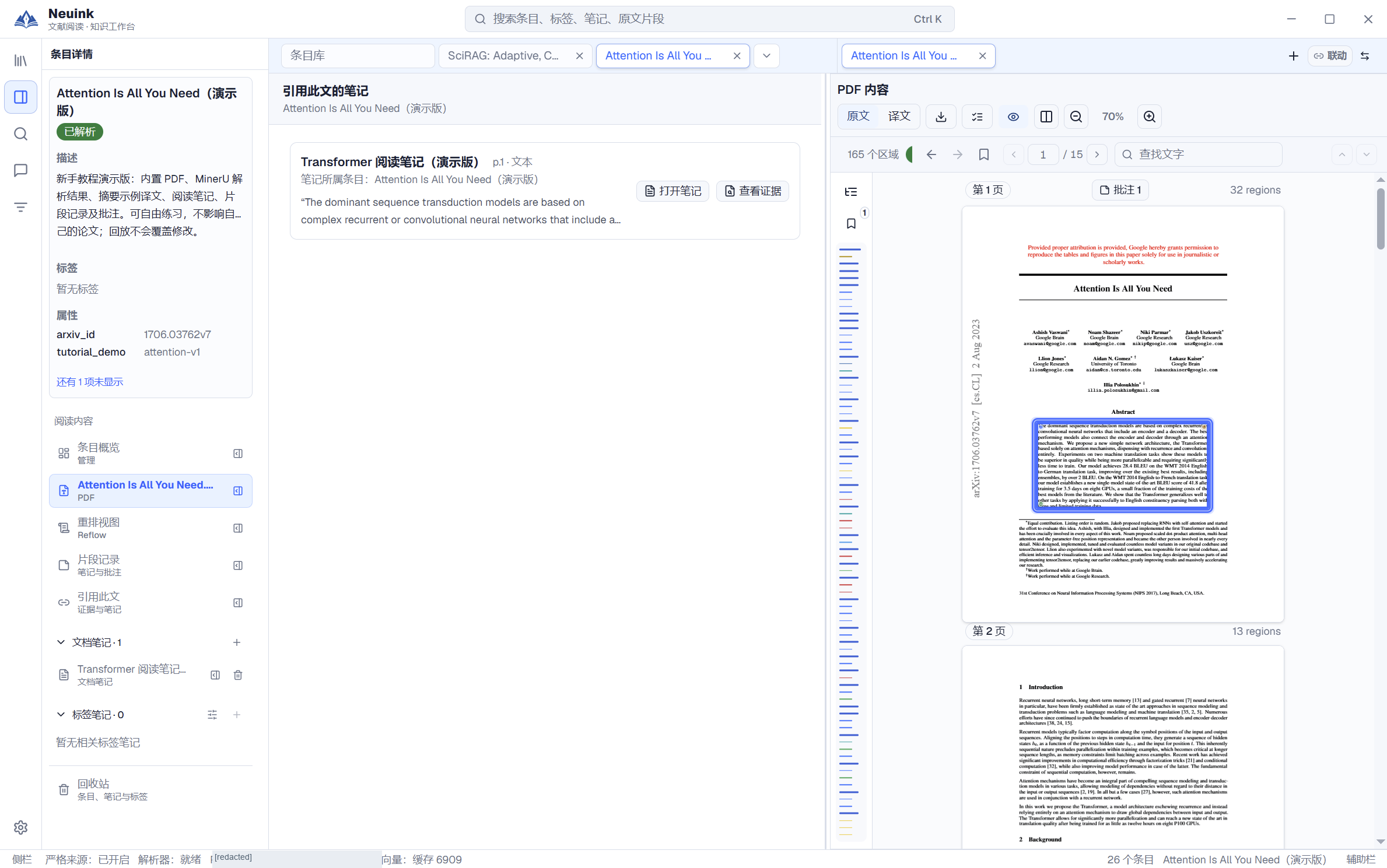Go back with left arrow in PDF navigation
Viewport: 1387px width, 868px height.
[931, 154]
